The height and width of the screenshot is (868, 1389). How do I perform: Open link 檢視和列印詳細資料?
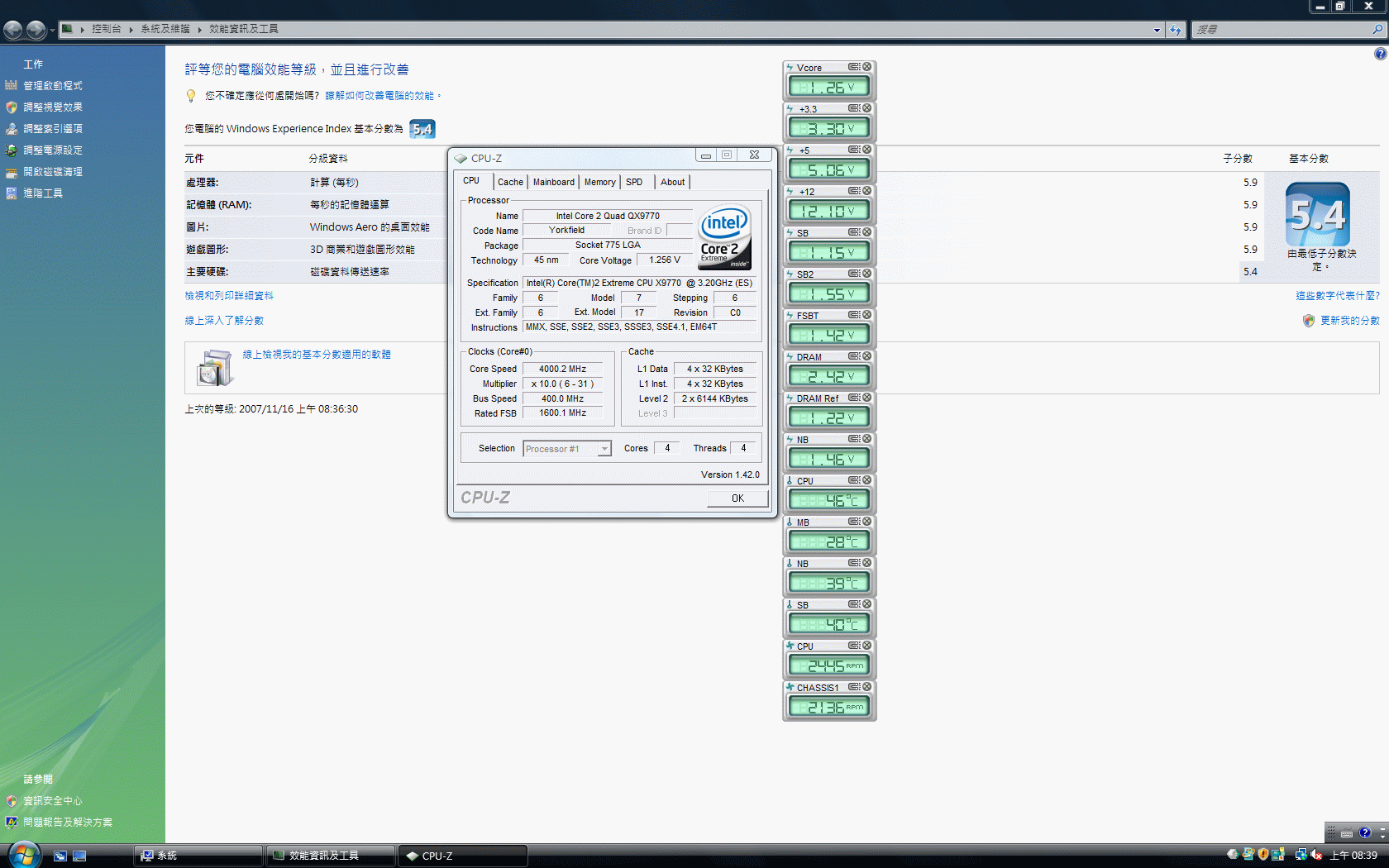click(x=229, y=296)
